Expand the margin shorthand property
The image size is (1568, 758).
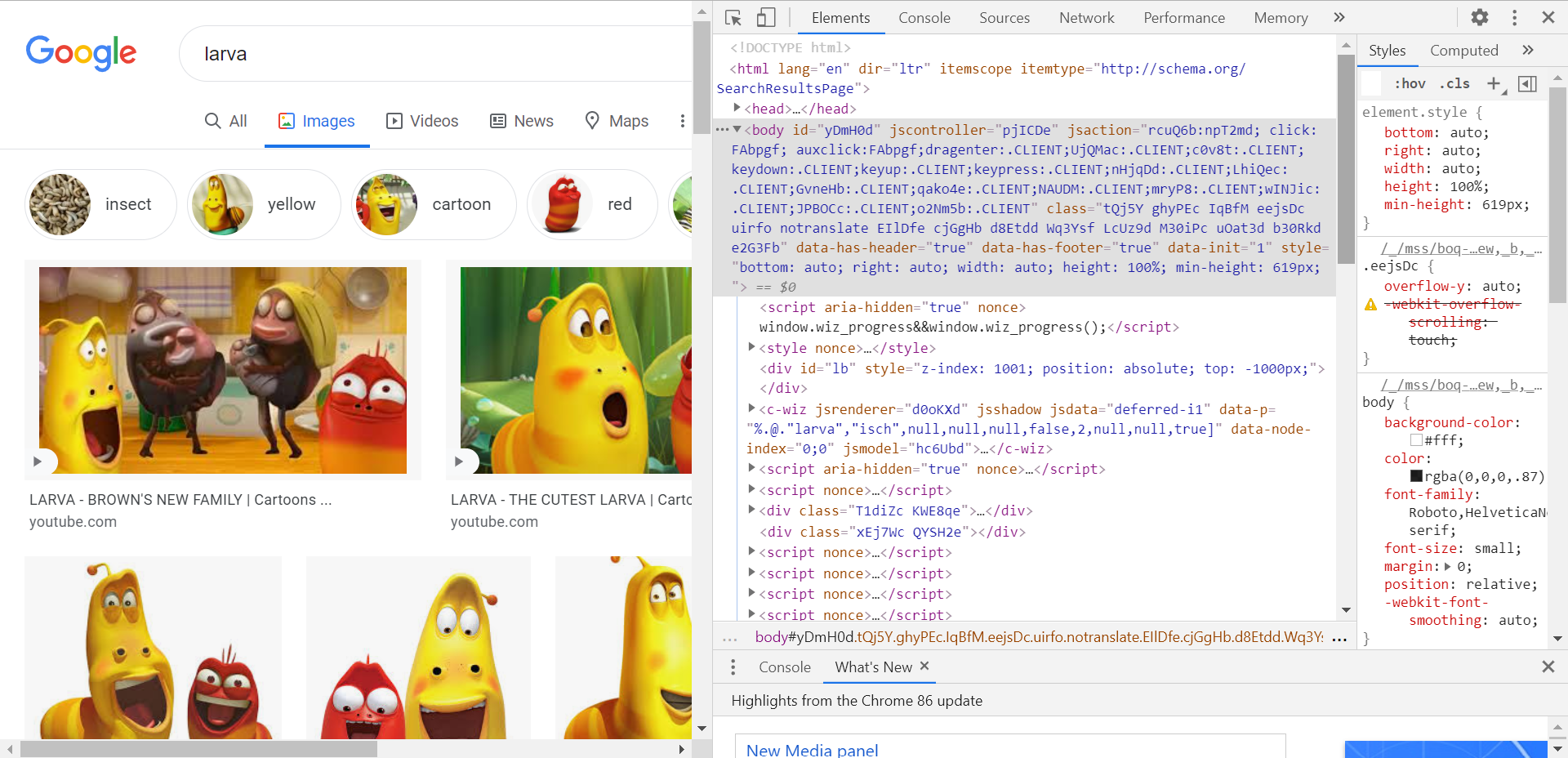click(1448, 566)
